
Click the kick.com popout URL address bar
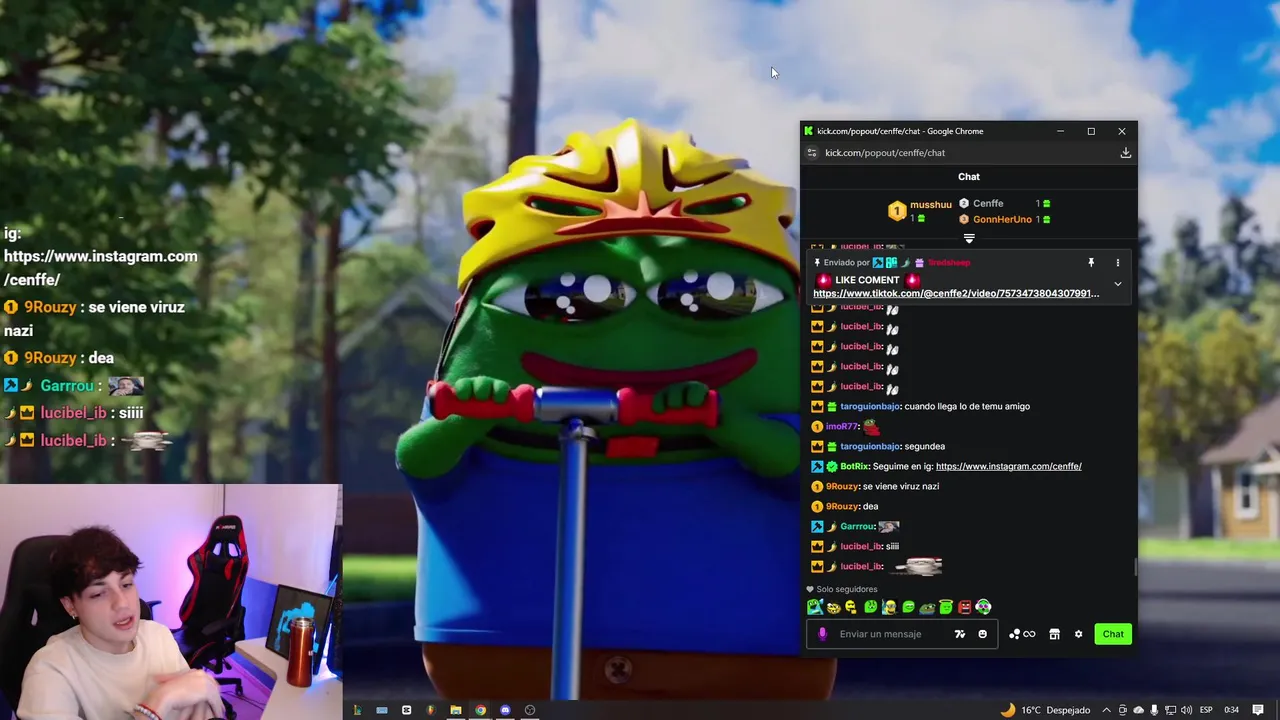pos(885,153)
